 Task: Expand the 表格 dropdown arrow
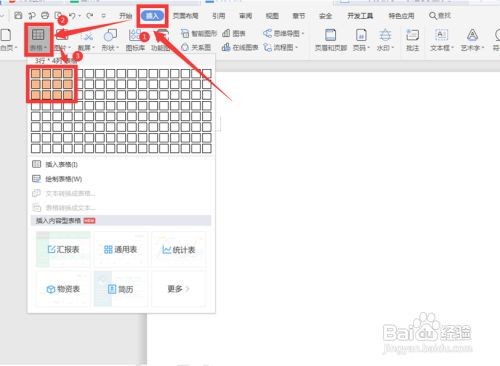tap(45, 48)
